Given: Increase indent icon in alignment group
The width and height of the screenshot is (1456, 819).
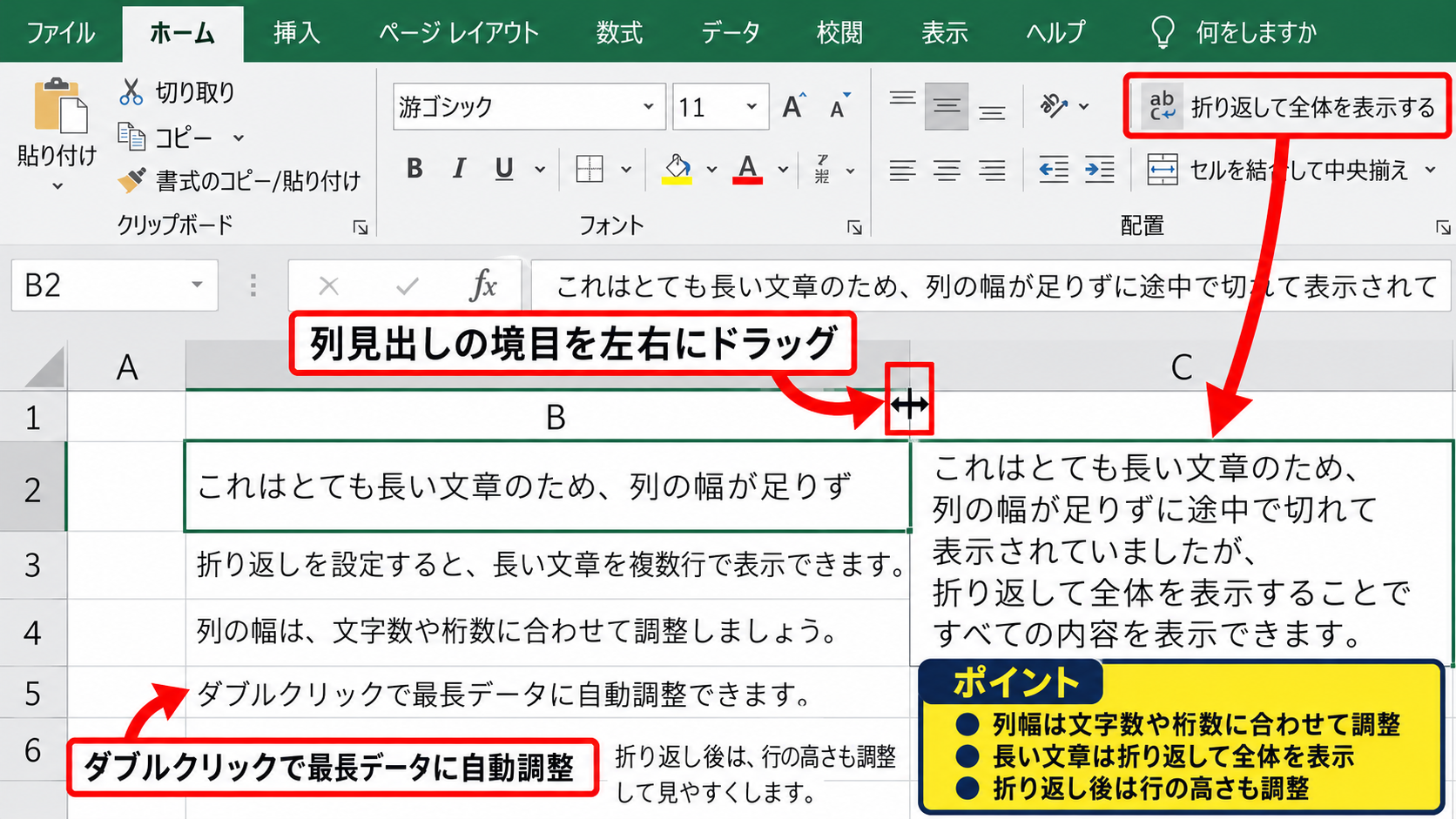Looking at the screenshot, I should tap(1099, 170).
